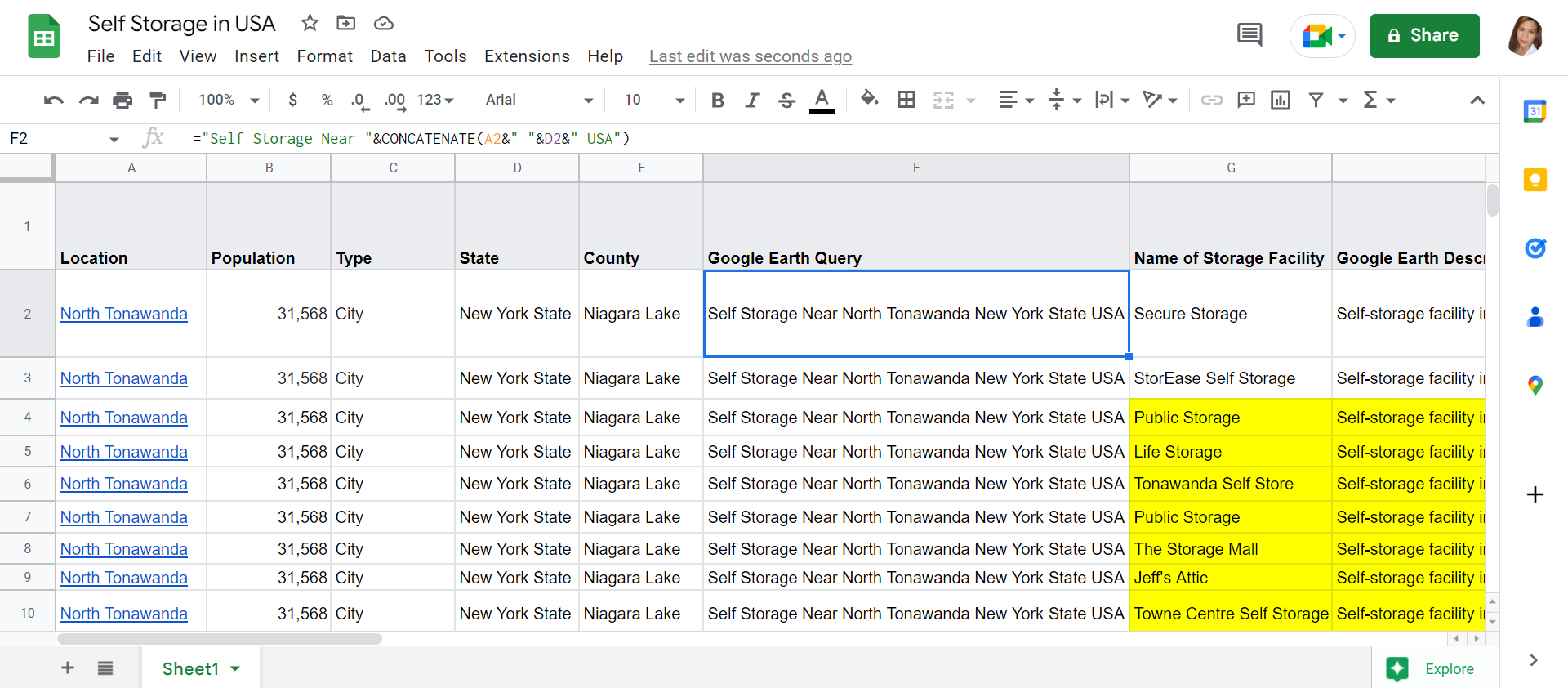Toggle italic text formatting

click(x=752, y=100)
